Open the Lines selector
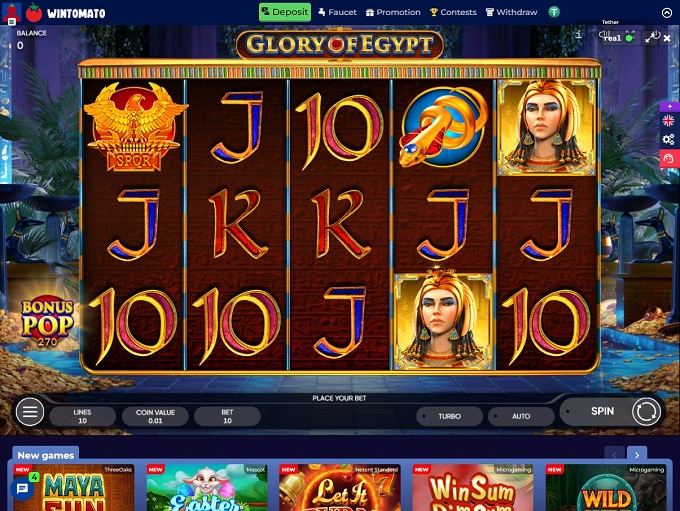The image size is (680, 511). point(82,416)
